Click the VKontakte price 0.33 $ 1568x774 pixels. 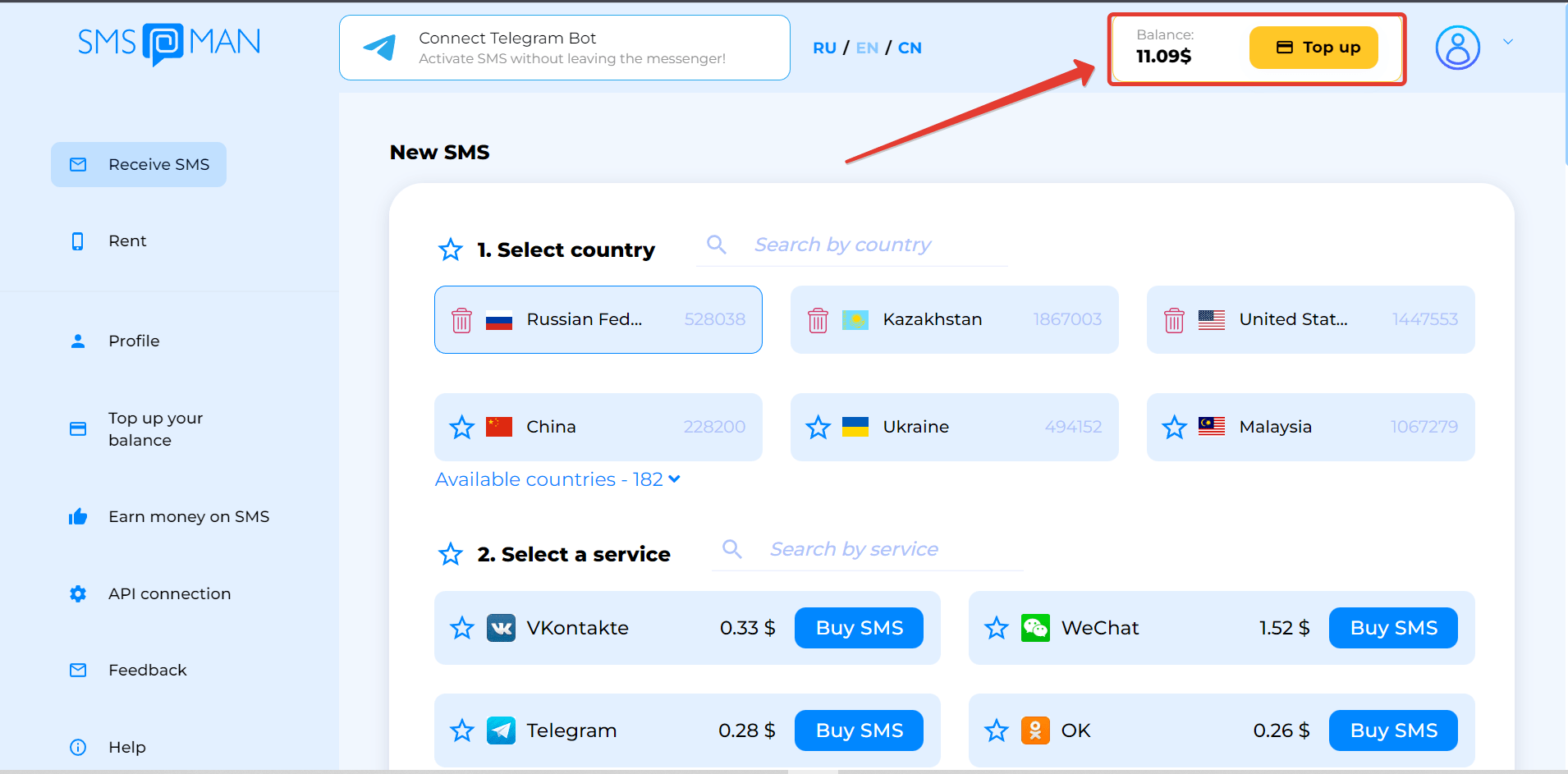click(747, 628)
